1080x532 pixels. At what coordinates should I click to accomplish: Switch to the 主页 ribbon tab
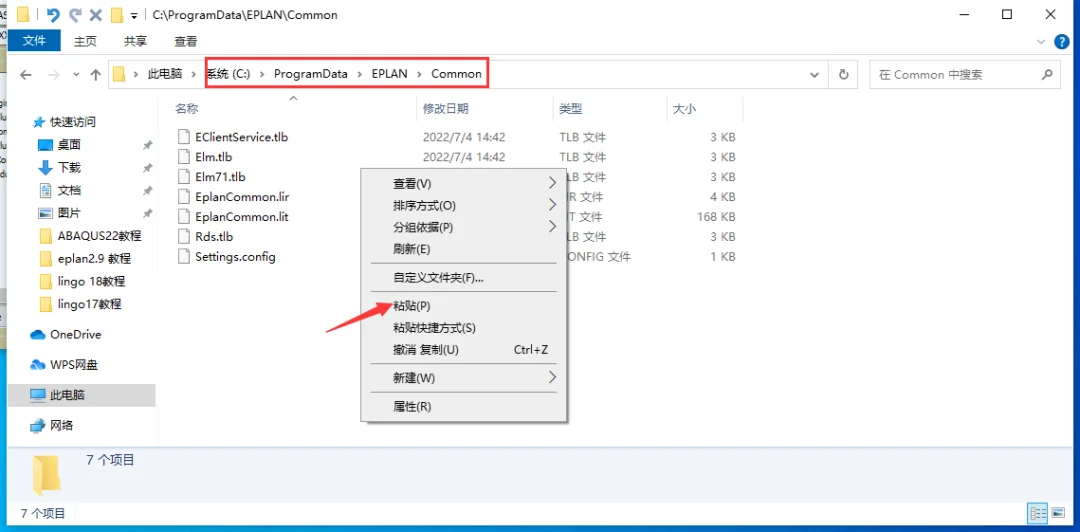coord(85,41)
